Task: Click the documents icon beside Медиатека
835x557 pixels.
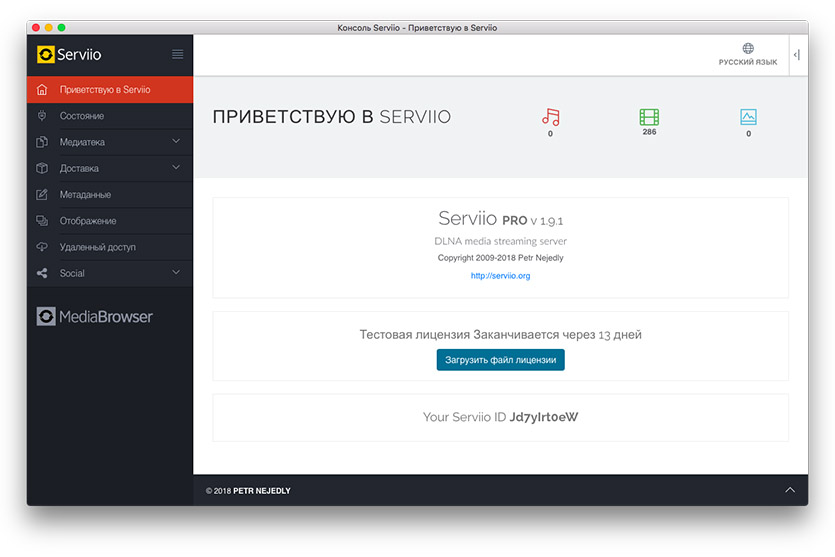Action: tap(42, 142)
